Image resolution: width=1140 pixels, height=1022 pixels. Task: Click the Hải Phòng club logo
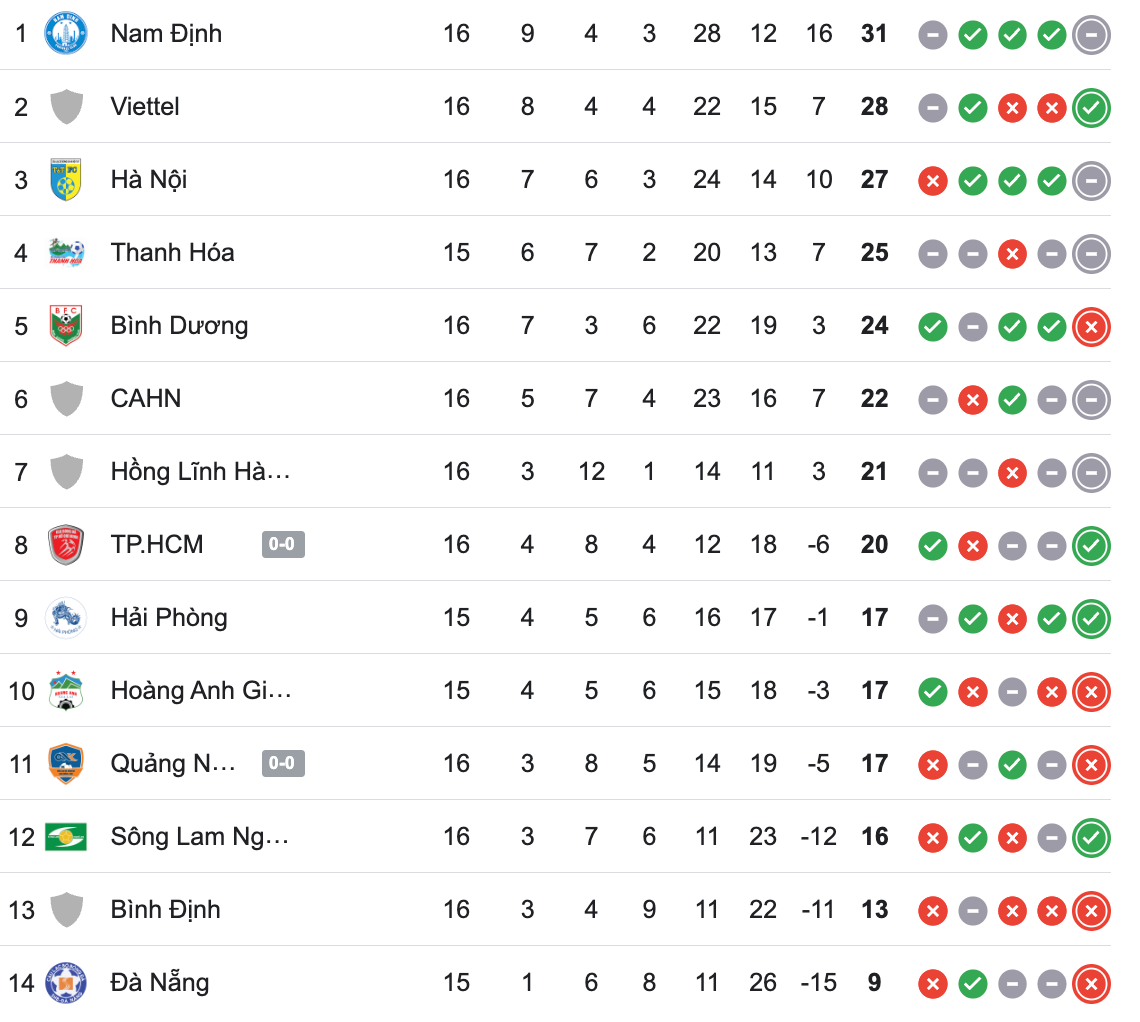(66, 618)
